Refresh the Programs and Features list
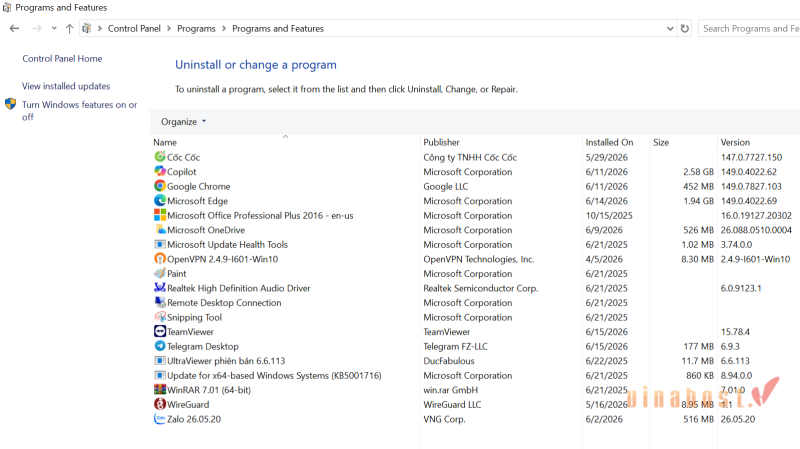Screen dimensions: 800x449 pyautogui.click(x=685, y=29)
